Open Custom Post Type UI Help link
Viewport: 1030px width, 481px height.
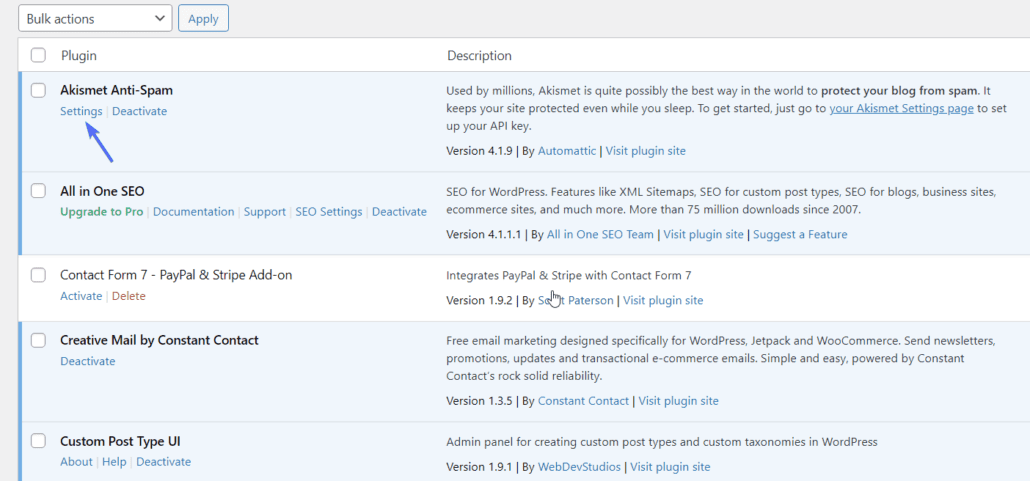(114, 461)
